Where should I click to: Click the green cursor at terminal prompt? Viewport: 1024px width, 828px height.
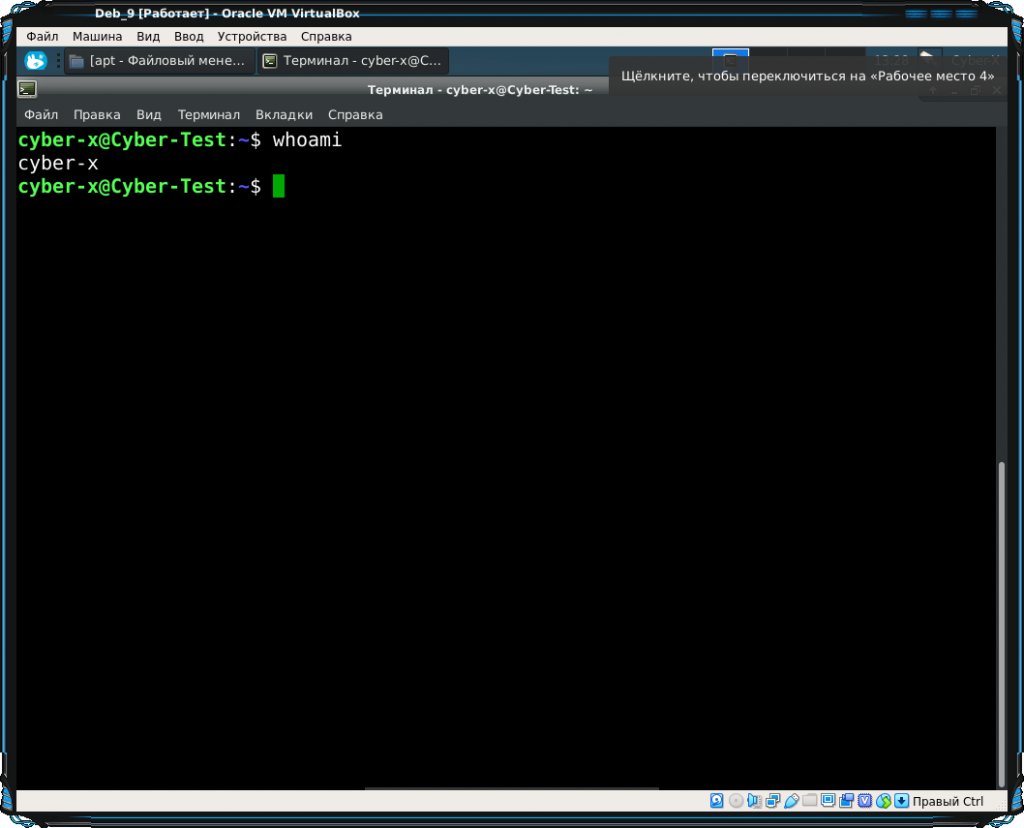click(x=279, y=186)
